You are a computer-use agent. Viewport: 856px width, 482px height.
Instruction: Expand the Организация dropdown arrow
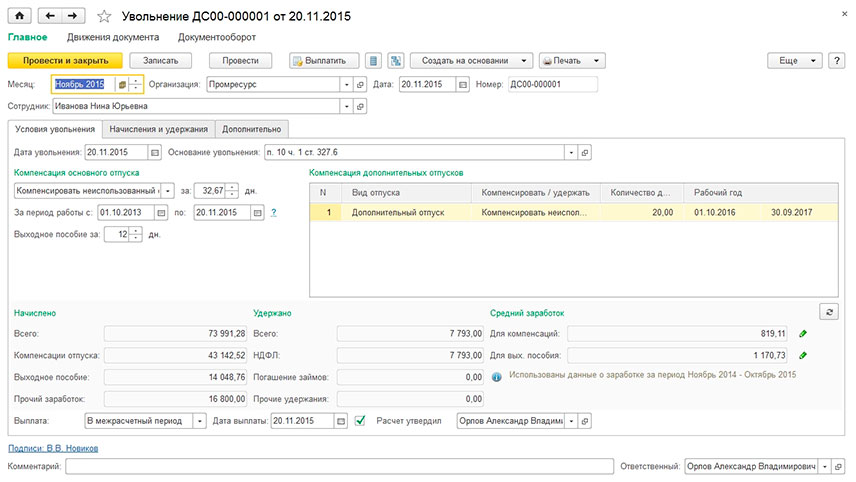pyautogui.click(x=346, y=85)
